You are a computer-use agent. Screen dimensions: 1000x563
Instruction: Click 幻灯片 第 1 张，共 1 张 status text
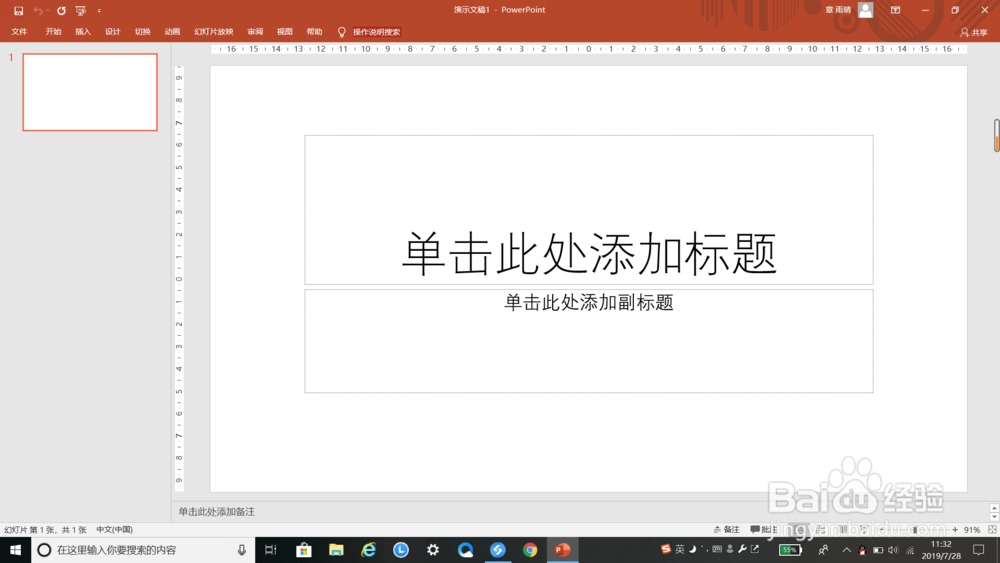click(45, 529)
